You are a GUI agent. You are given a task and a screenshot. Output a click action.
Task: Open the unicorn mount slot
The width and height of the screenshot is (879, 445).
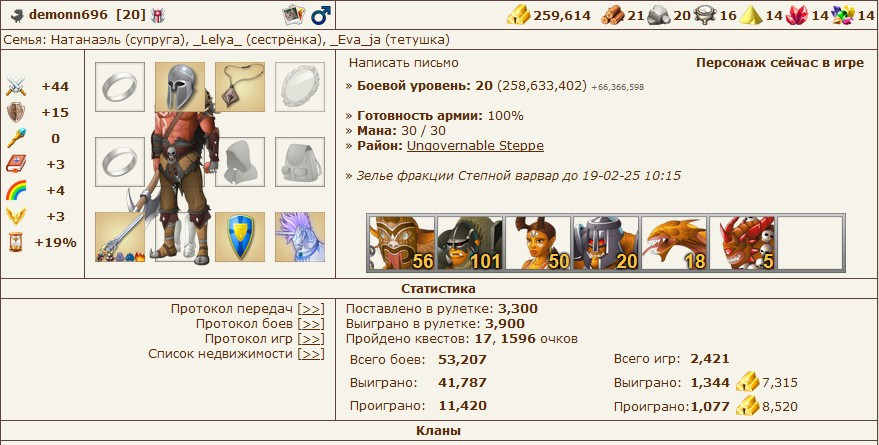[300, 237]
